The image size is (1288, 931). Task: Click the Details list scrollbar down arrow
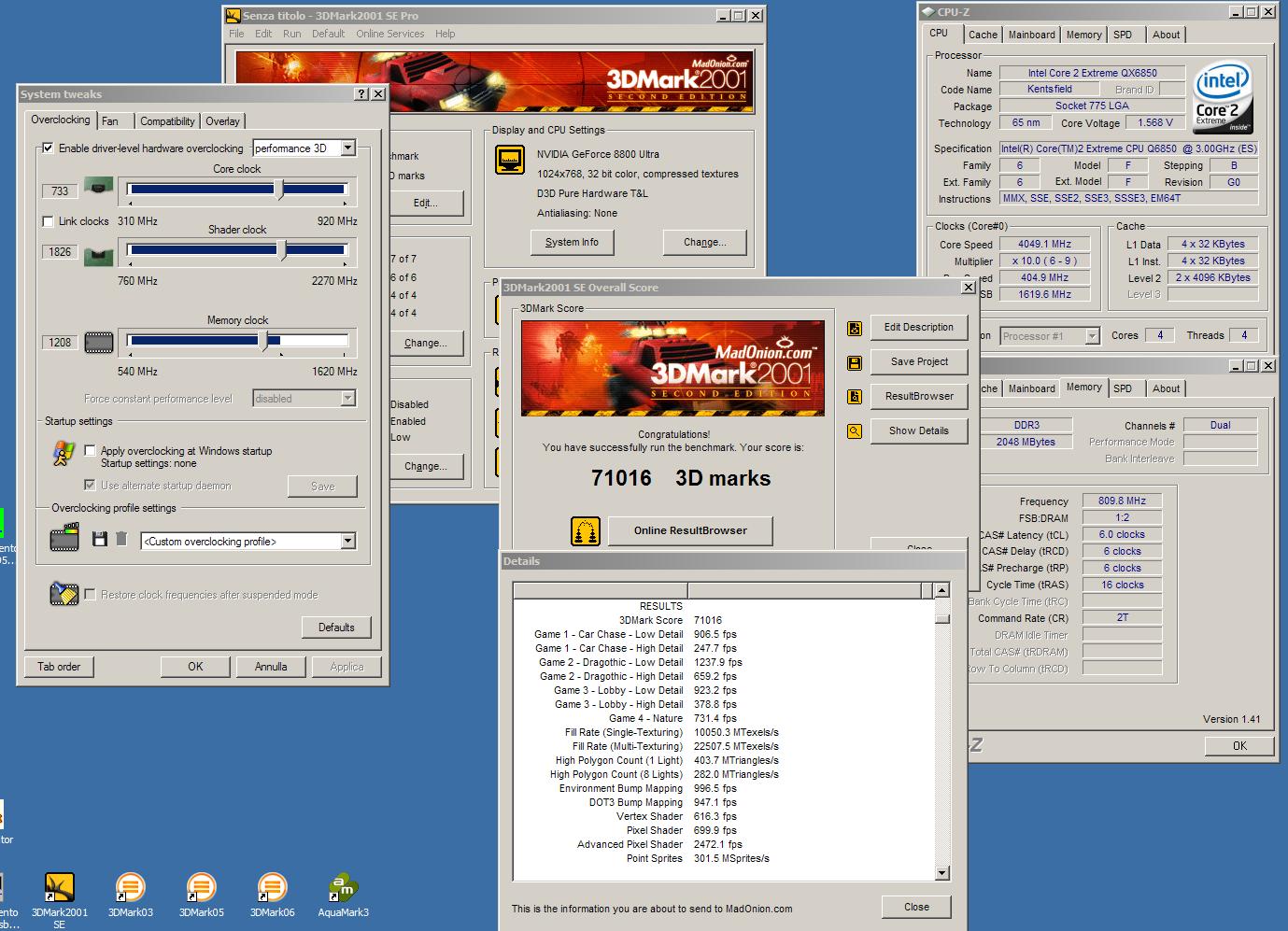(941, 873)
